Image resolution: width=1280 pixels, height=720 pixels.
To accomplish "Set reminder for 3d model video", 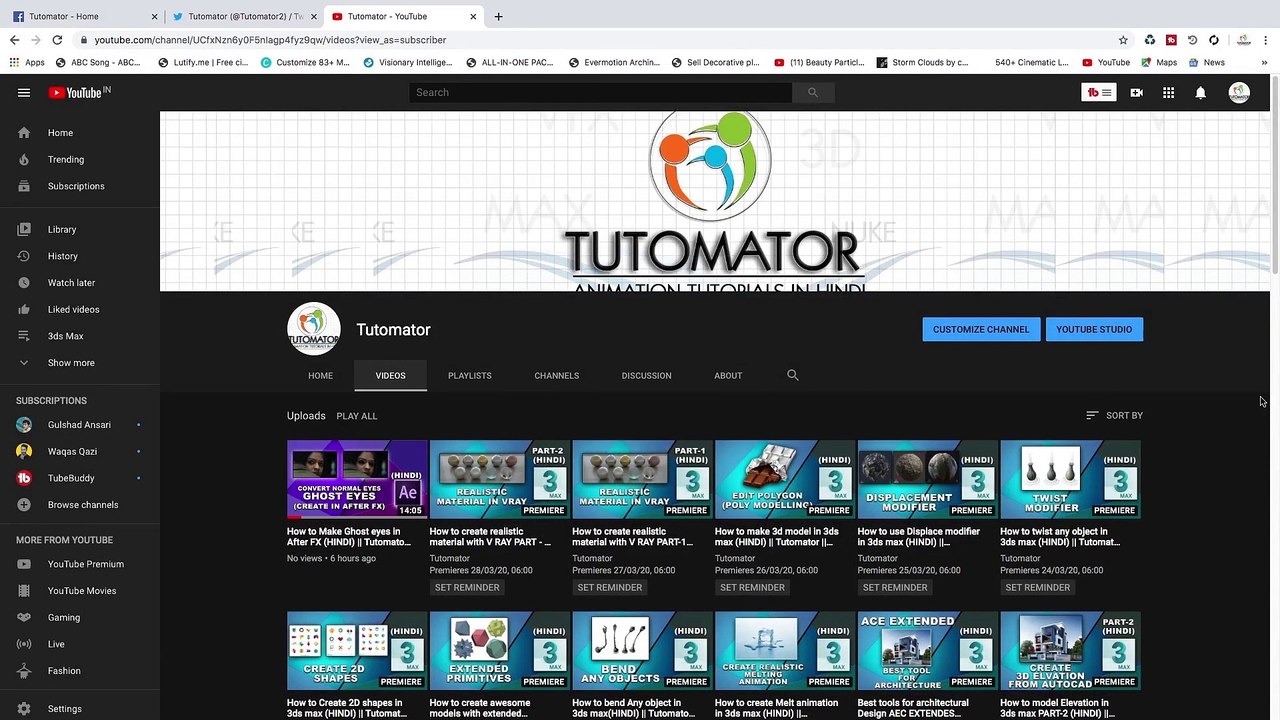I will 753,587.
